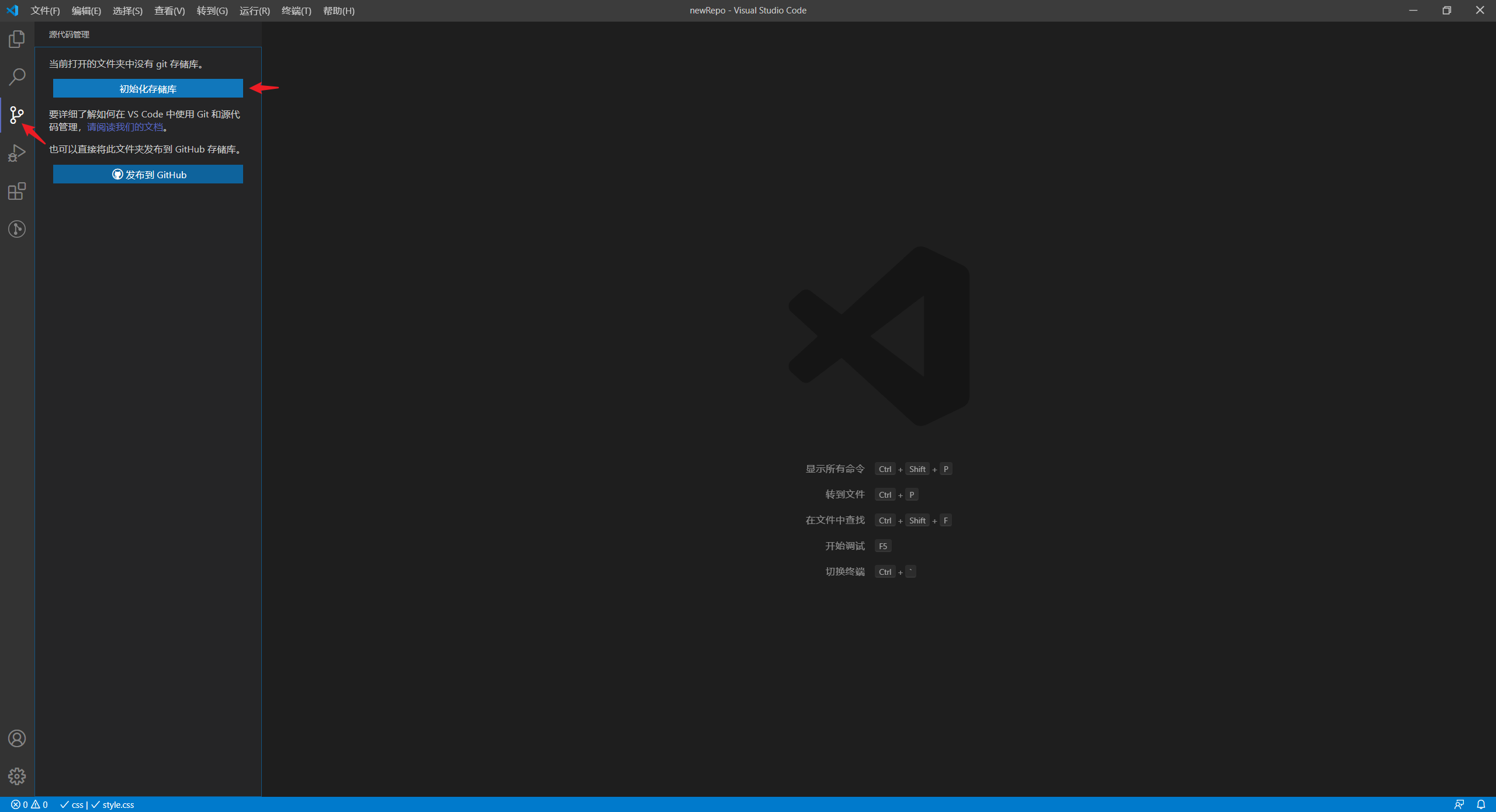Click the css status bar entry

tap(72, 804)
